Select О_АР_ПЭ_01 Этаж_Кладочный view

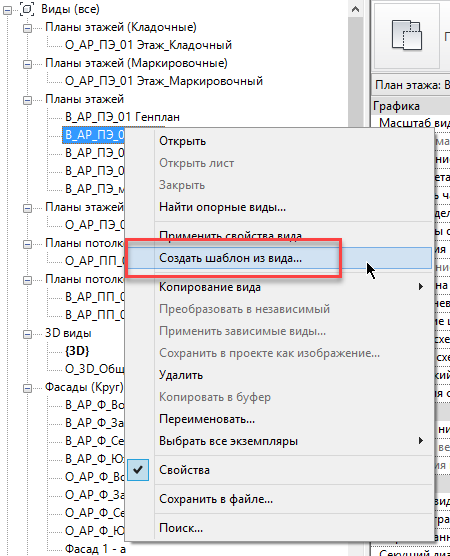pos(148,45)
